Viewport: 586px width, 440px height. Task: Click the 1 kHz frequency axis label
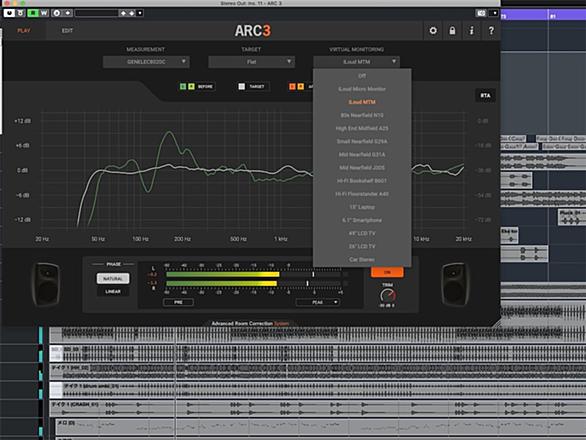281,239
